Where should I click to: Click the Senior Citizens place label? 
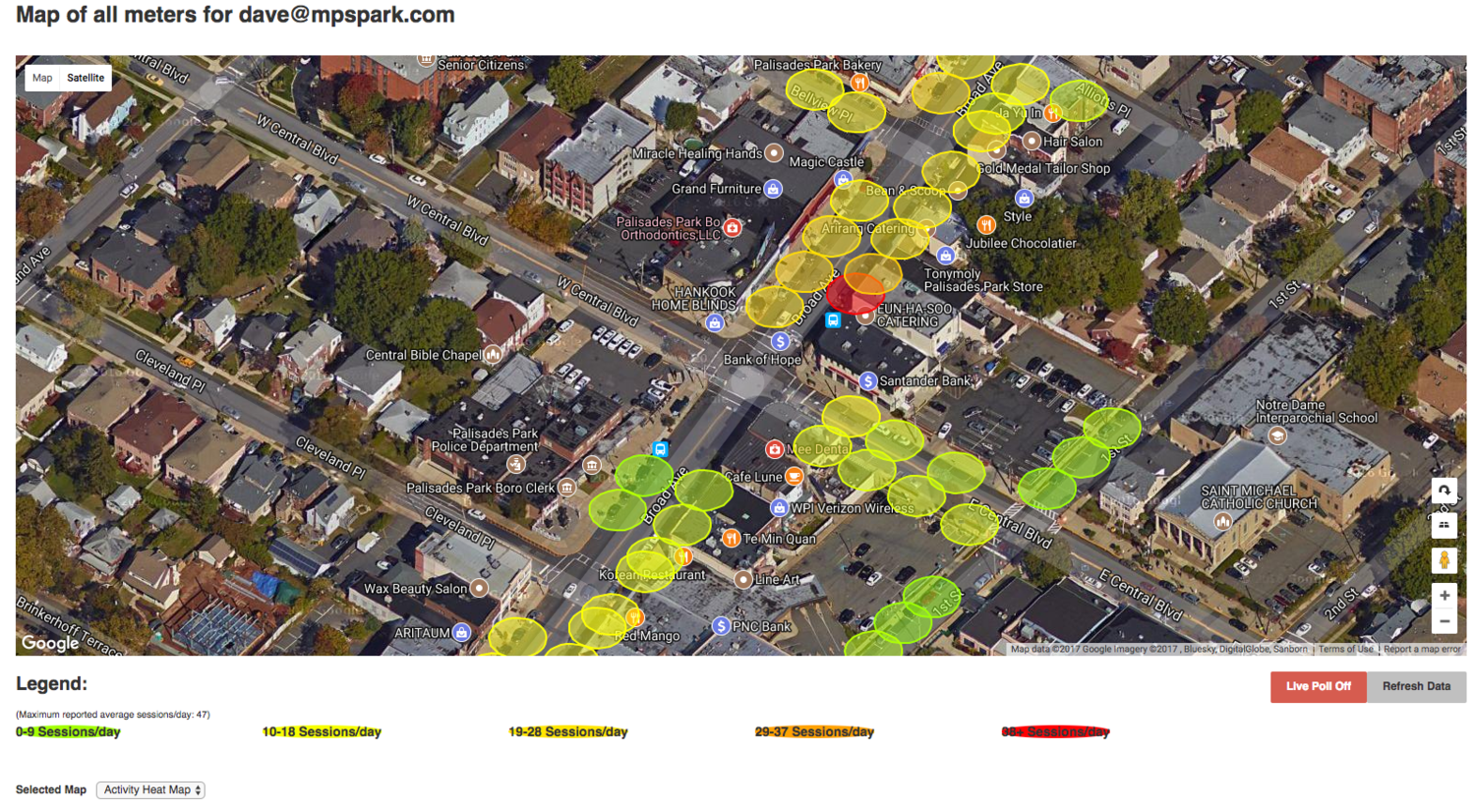pyautogui.click(x=481, y=65)
